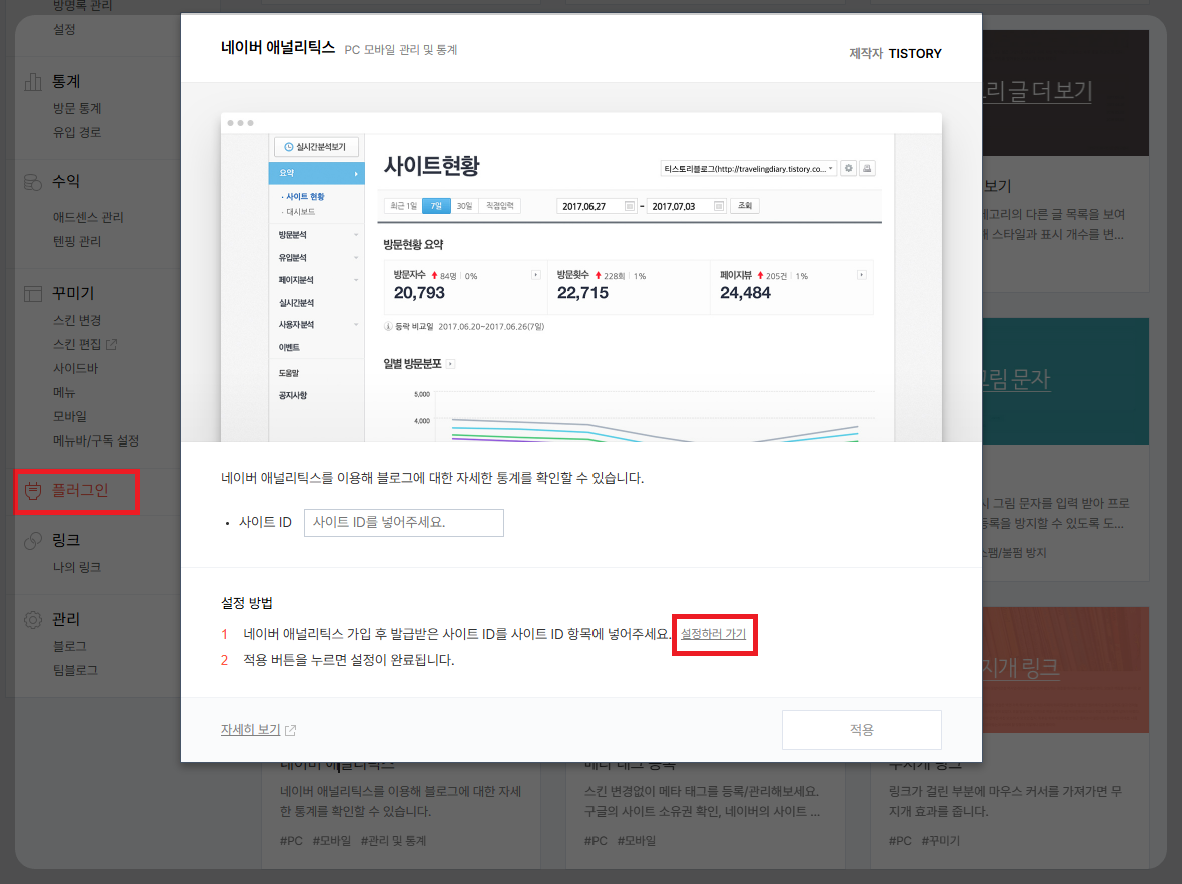The image size is (1182, 884).
Task: Expand the 사용자분석 section chevron
Action: click(x=356, y=324)
